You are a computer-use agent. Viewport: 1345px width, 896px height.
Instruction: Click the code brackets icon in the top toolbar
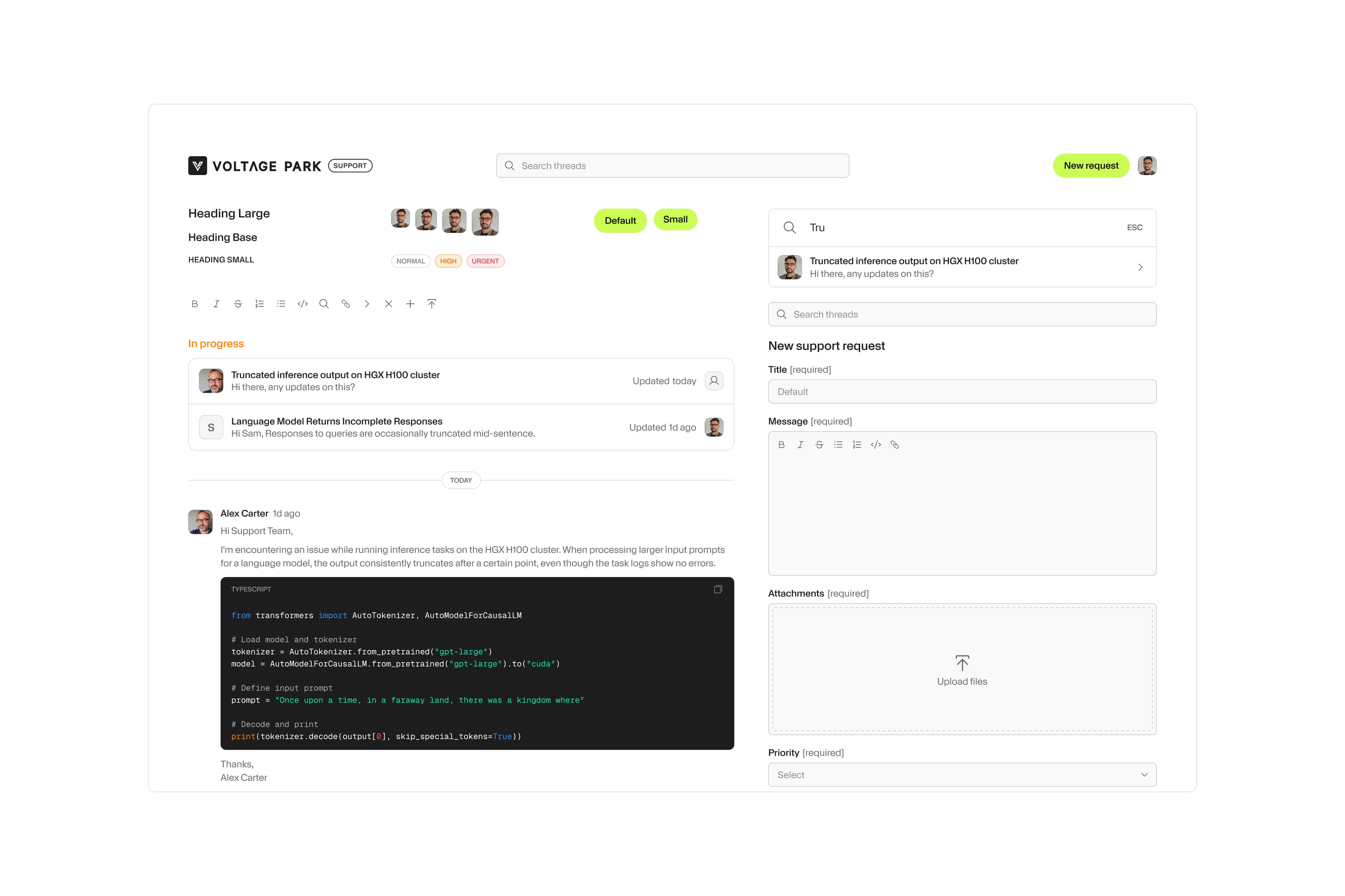(x=302, y=304)
